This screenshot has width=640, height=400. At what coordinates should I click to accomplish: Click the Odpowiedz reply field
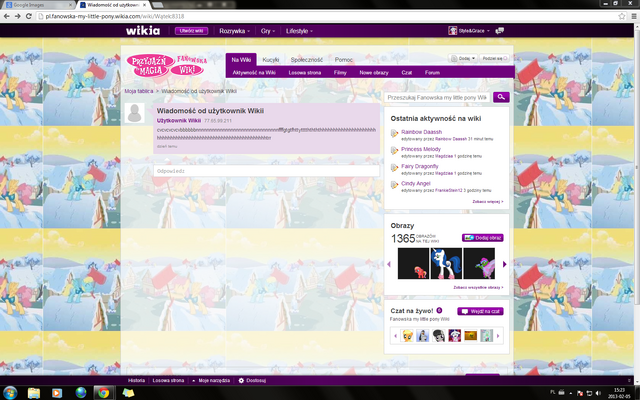pyautogui.click(x=267, y=171)
